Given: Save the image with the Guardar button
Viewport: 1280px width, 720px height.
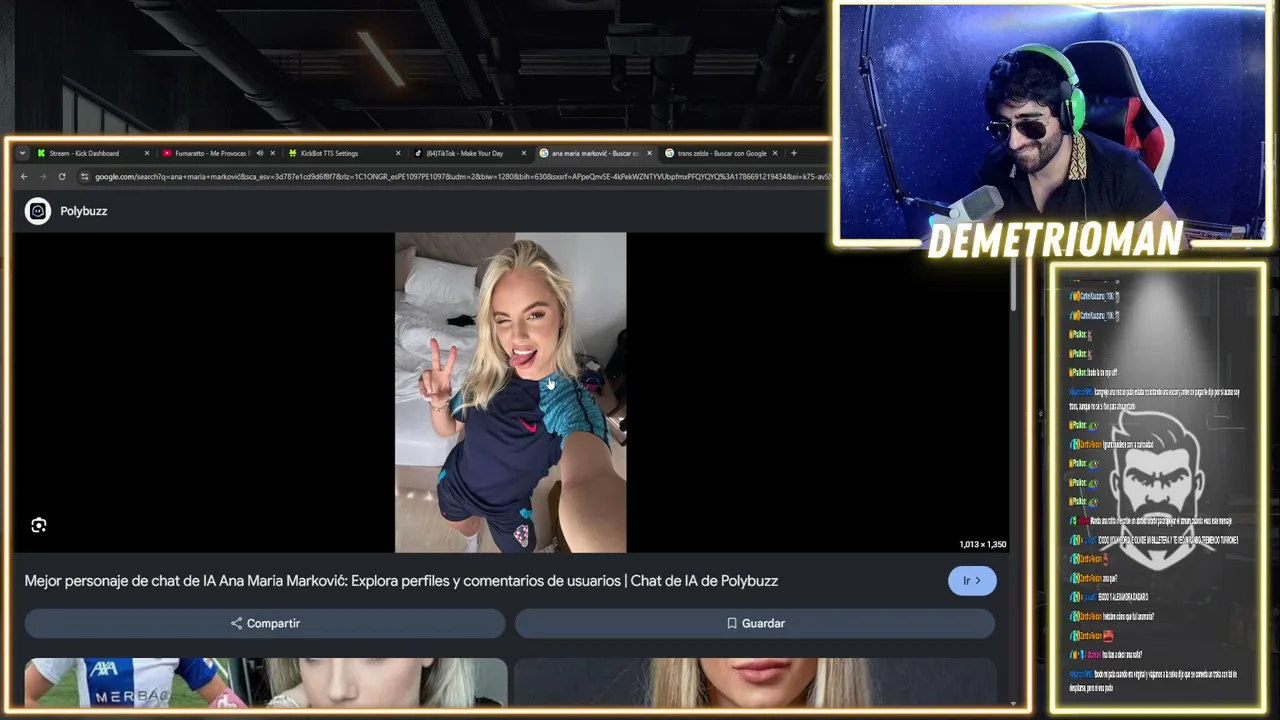Looking at the screenshot, I should click(755, 623).
